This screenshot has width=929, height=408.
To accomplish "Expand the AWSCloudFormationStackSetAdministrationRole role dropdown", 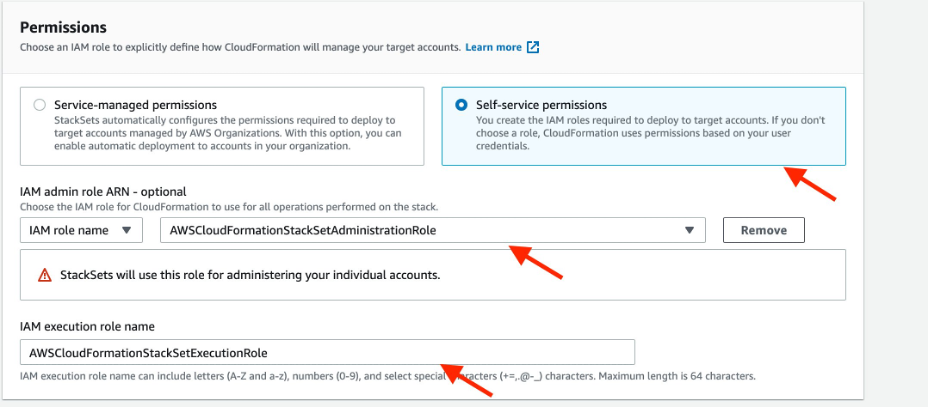I will 433,230.
